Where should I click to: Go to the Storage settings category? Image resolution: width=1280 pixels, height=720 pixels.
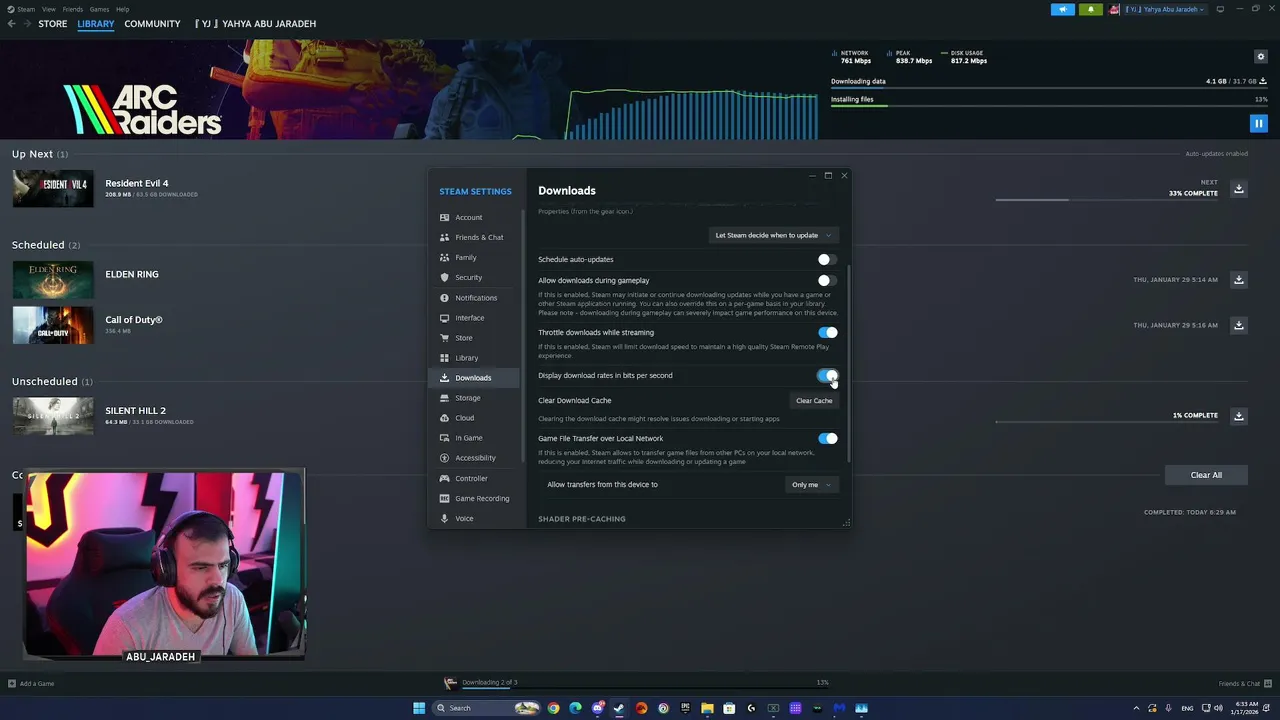pos(475,398)
